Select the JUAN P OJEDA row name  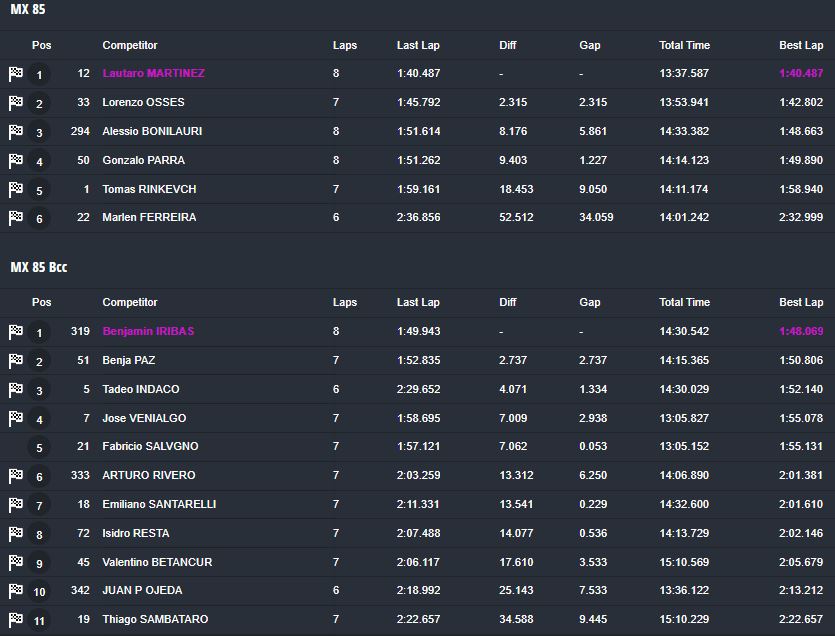click(x=142, y=591)
